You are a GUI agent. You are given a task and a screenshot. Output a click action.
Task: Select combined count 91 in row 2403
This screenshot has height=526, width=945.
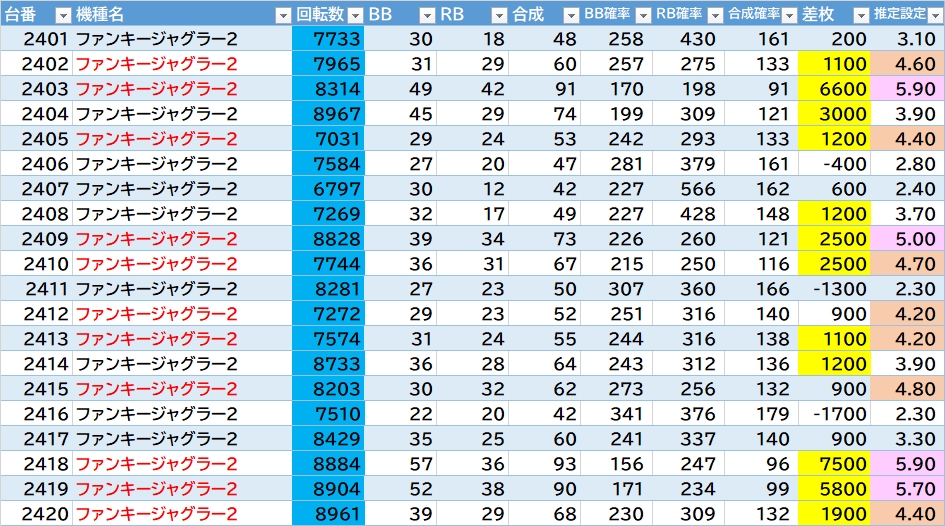click(x=544, y=89)
